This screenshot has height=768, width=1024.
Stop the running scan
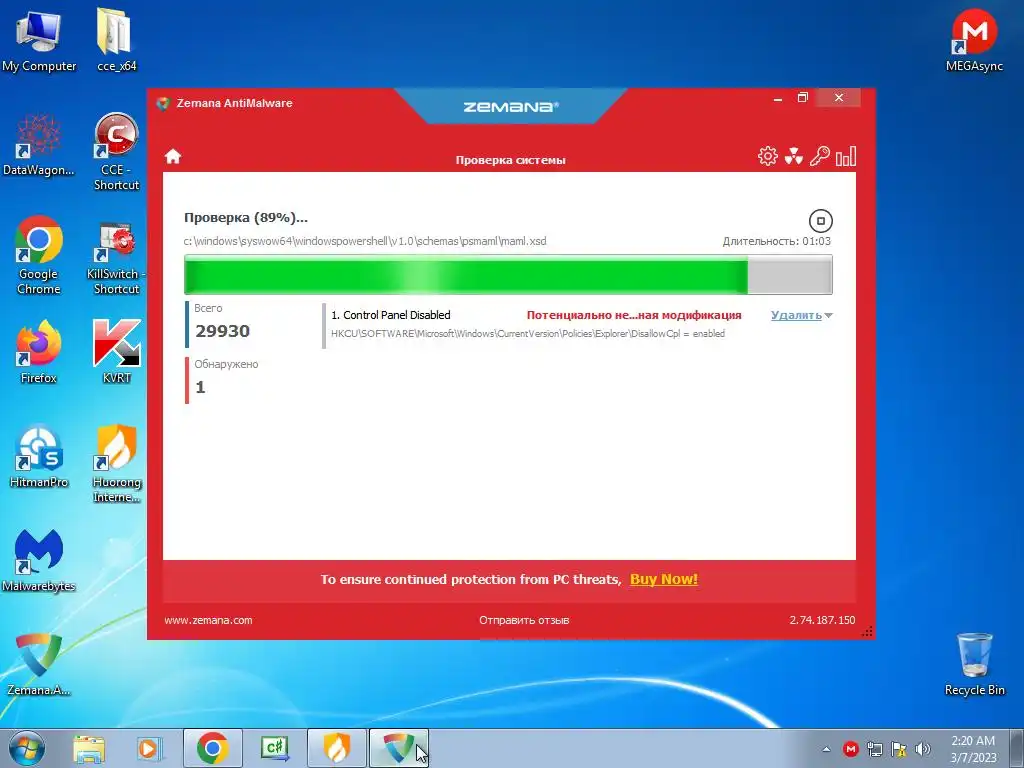tap(821, 221)
